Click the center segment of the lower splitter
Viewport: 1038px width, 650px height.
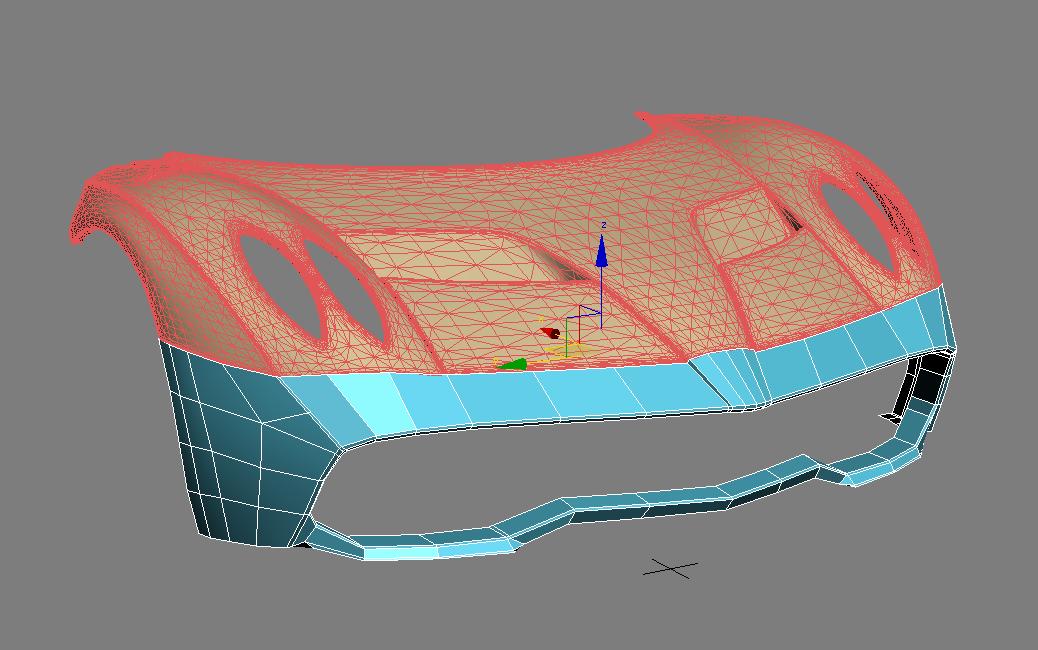tap(600, 505)
